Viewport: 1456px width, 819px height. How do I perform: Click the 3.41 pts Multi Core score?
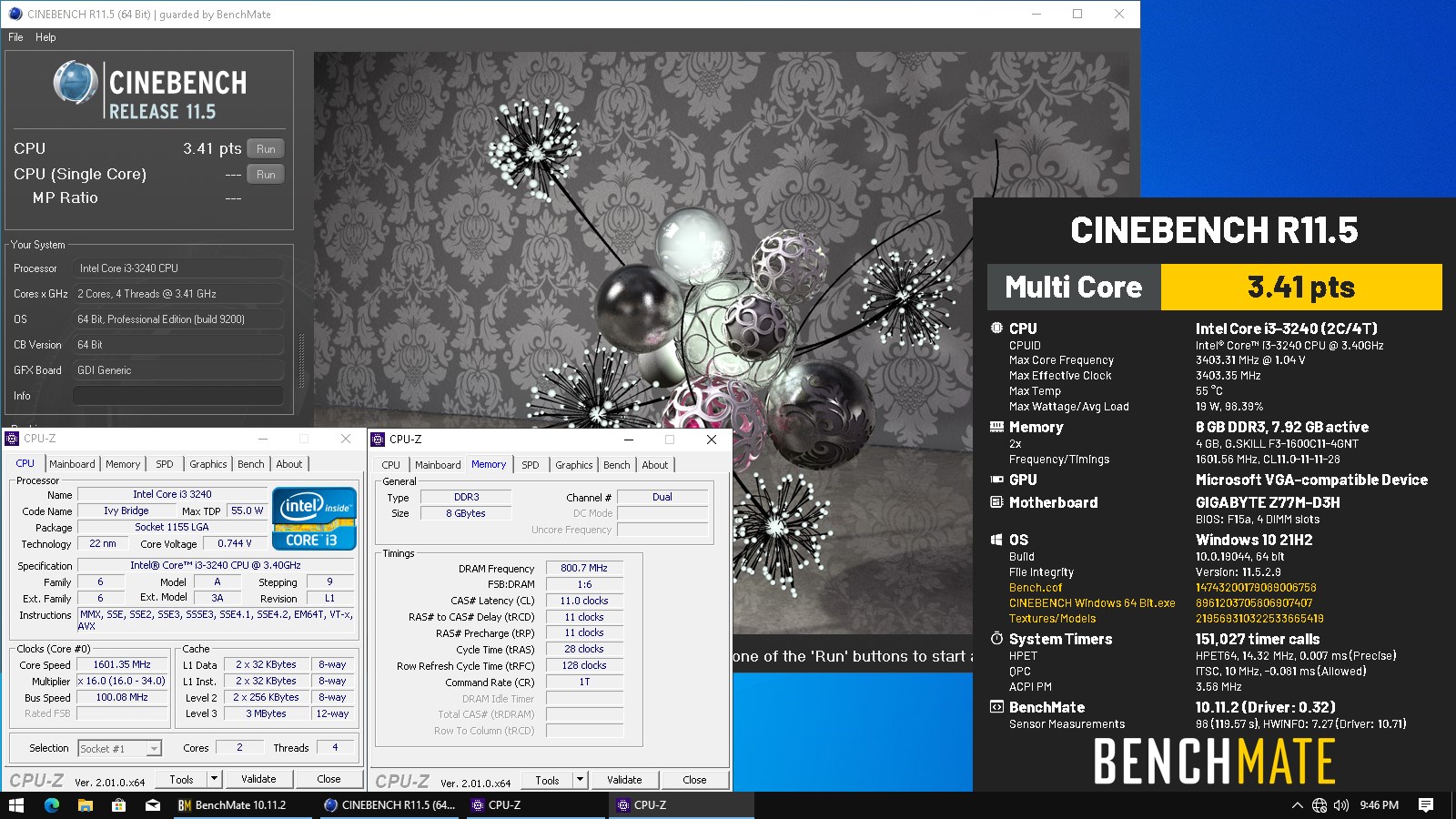pyautogui.click(x=1301, y=288)
